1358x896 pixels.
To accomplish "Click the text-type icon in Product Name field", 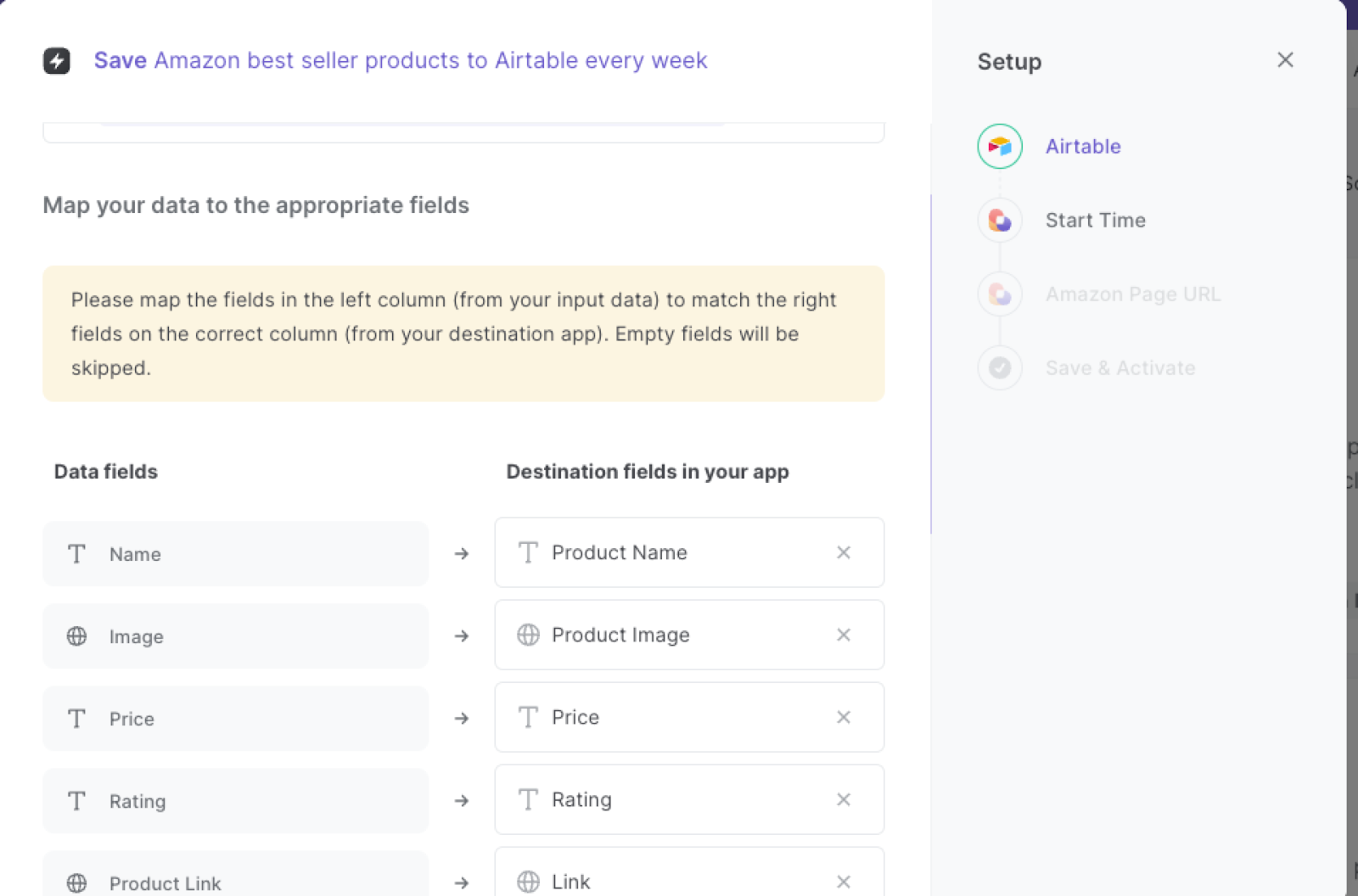I will (x=528, y=552).
